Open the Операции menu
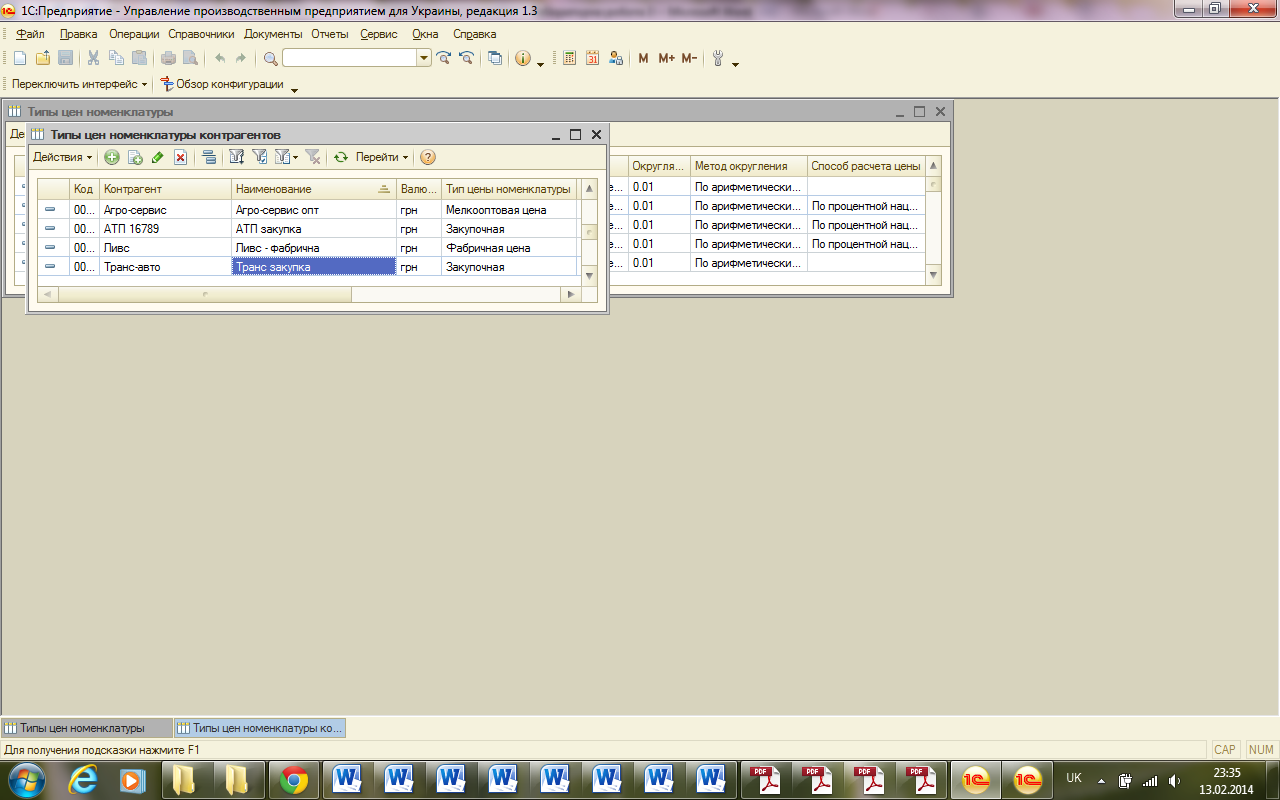 click(134, 34)
